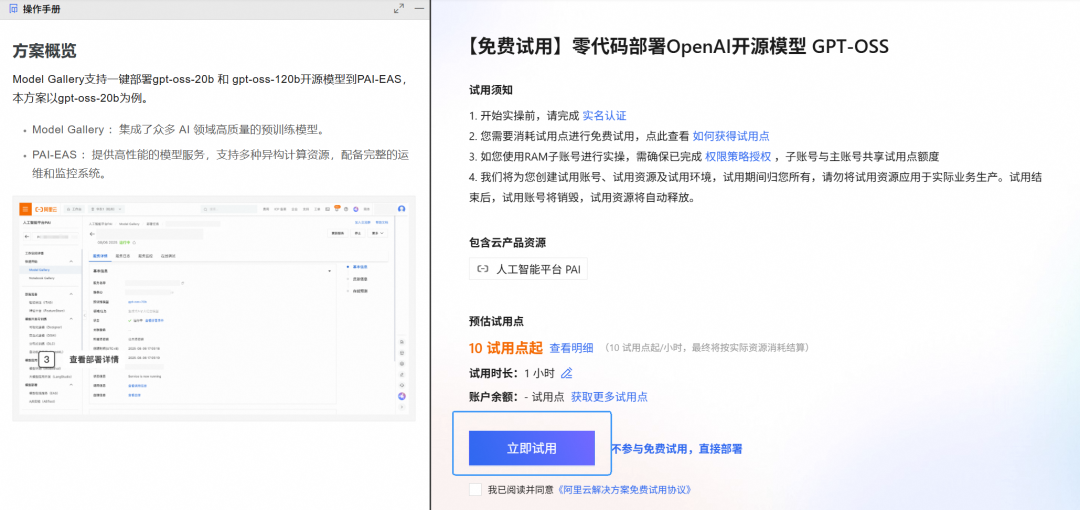Click the user avatar icon in embedded screenshot
The height and width of the screenshot is (510, 1080).
[x=402, y=208]
